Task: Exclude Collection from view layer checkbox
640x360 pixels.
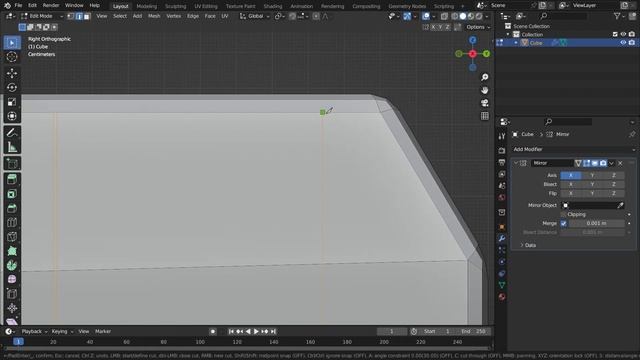Action: click(615, 34)
